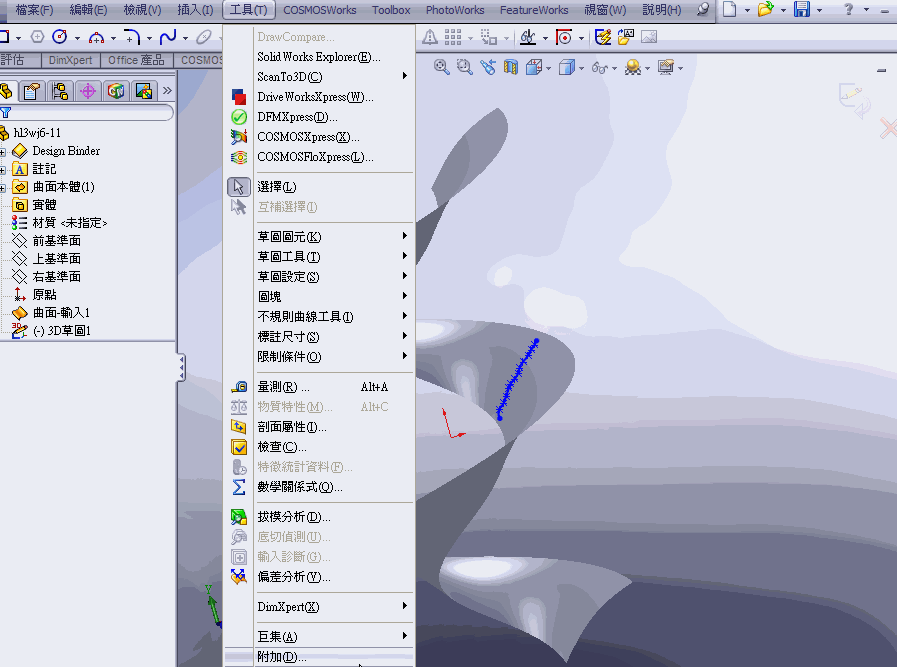
Task: Select the spline sketch tool
Action: pyautogui.click(x=168, y=37)
